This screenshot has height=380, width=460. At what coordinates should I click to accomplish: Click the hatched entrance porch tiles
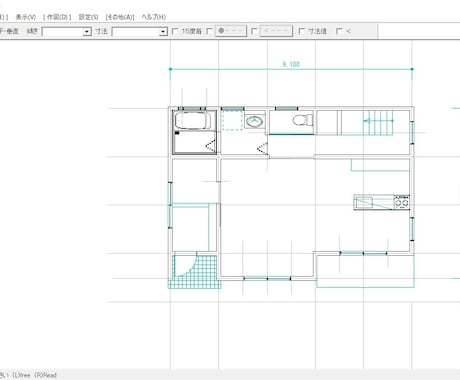(x=195, y=272)
